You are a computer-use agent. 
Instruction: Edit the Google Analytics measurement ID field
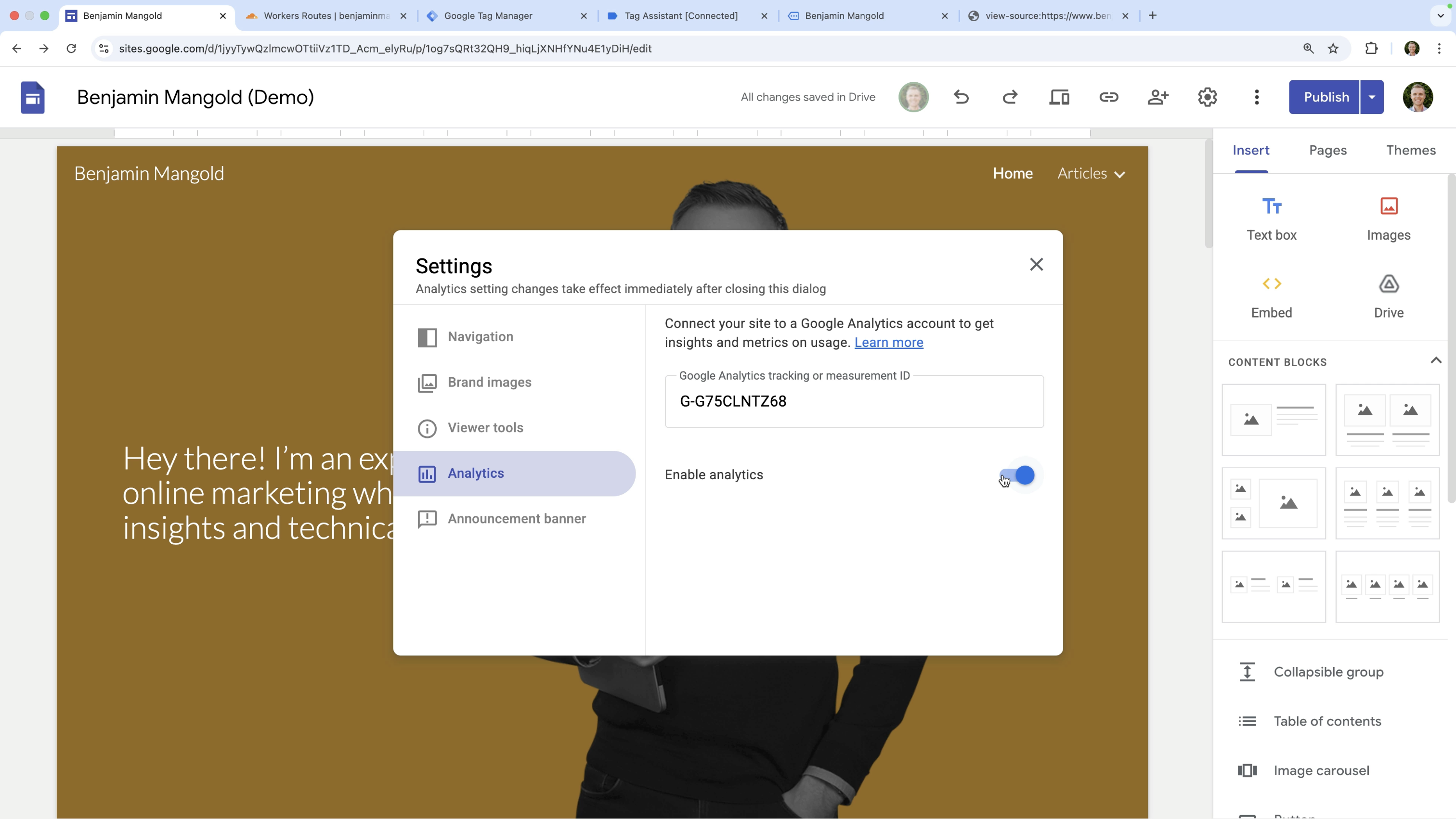click(x=854, y=402)
